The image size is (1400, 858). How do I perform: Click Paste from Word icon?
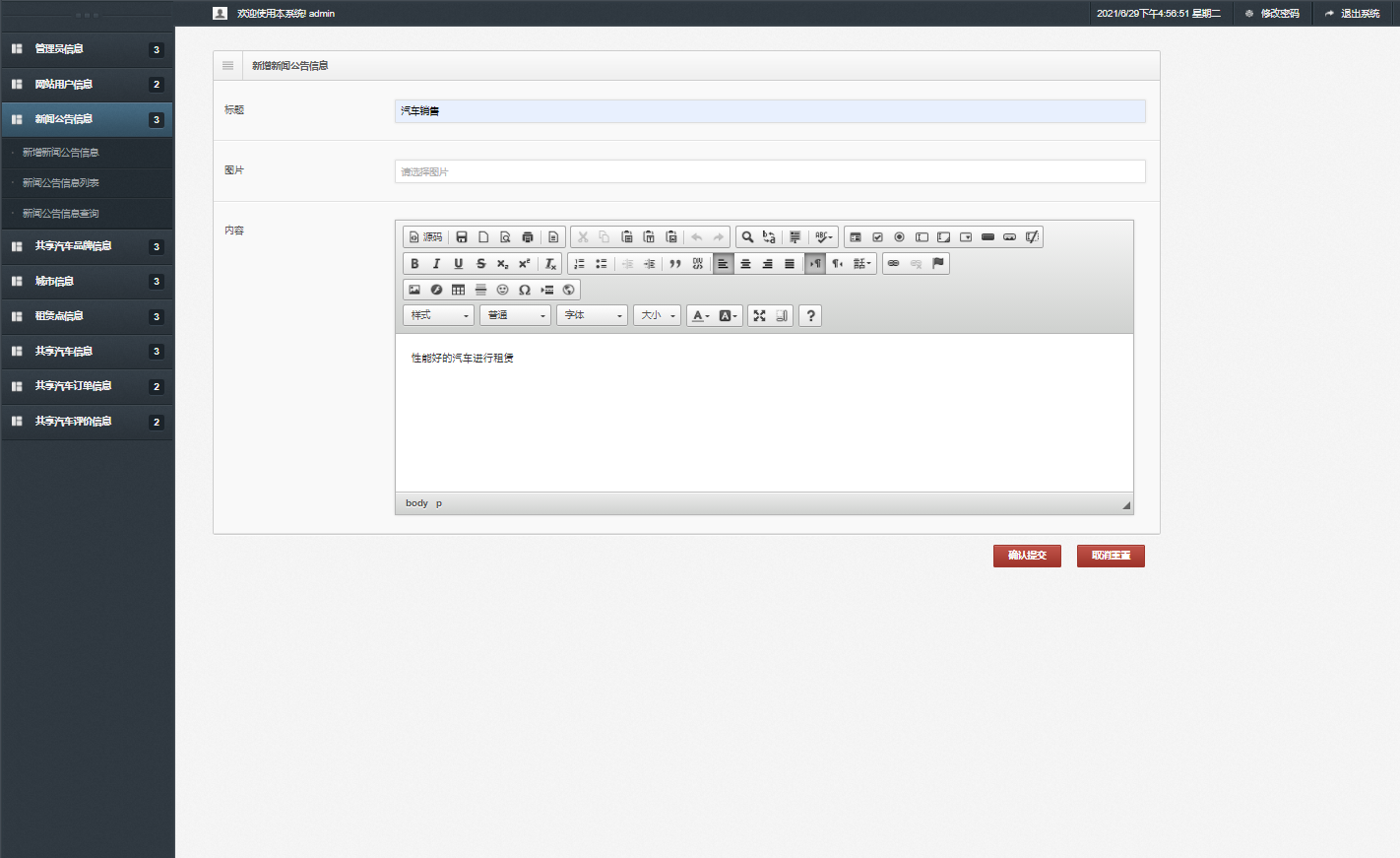point(671,237)
